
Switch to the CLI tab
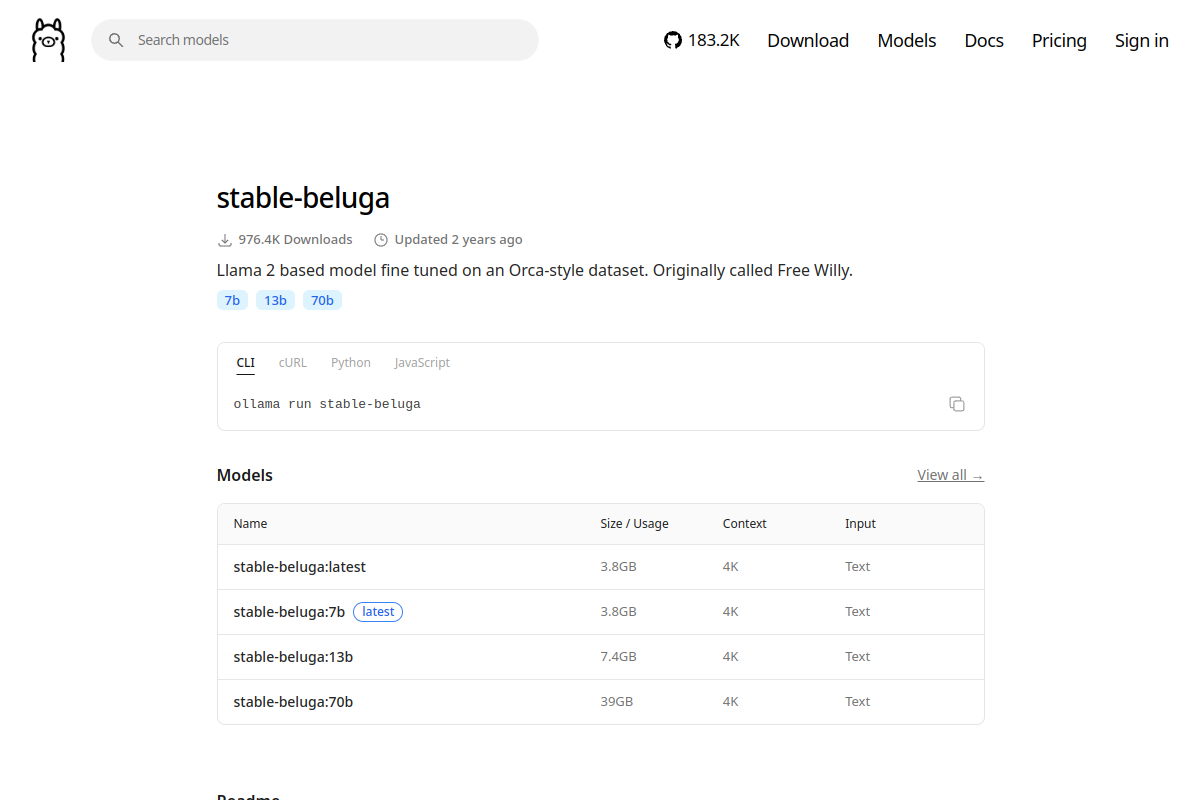coord(246,363)
